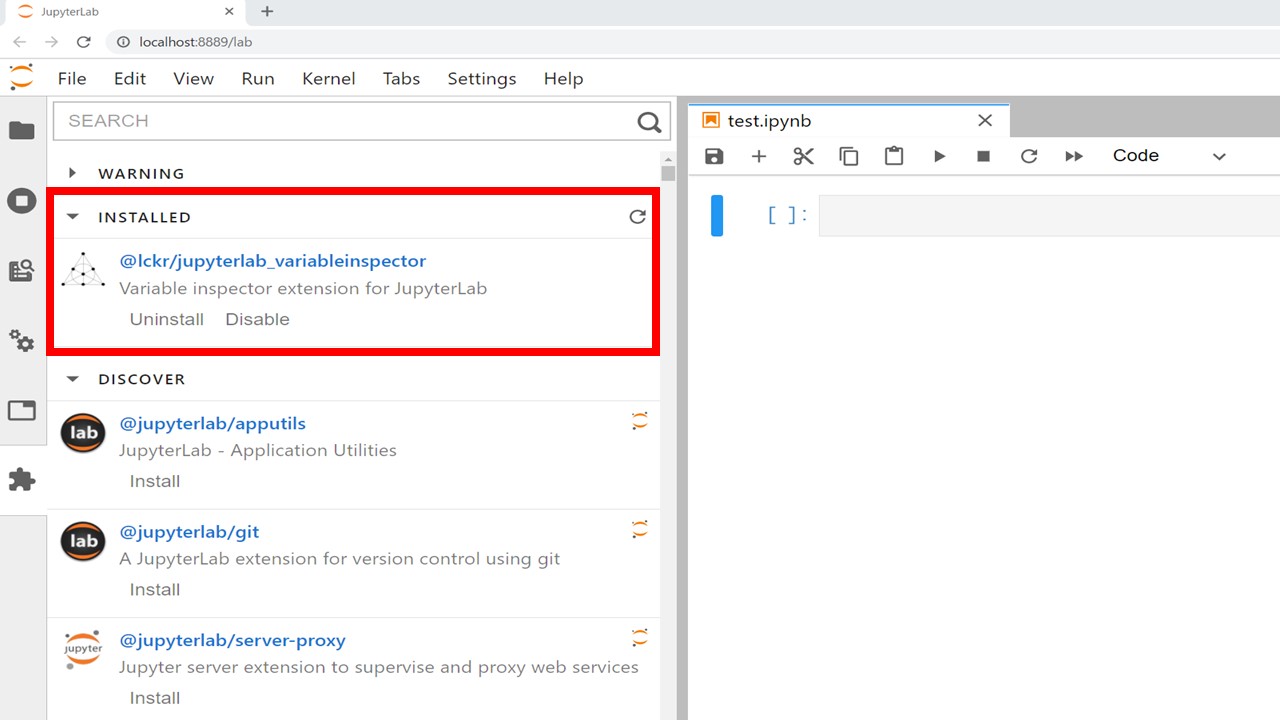Paste cells from clipboard
Image resolution: width=1280 pixels, height=720 pixels.
[x=894, y=156]
